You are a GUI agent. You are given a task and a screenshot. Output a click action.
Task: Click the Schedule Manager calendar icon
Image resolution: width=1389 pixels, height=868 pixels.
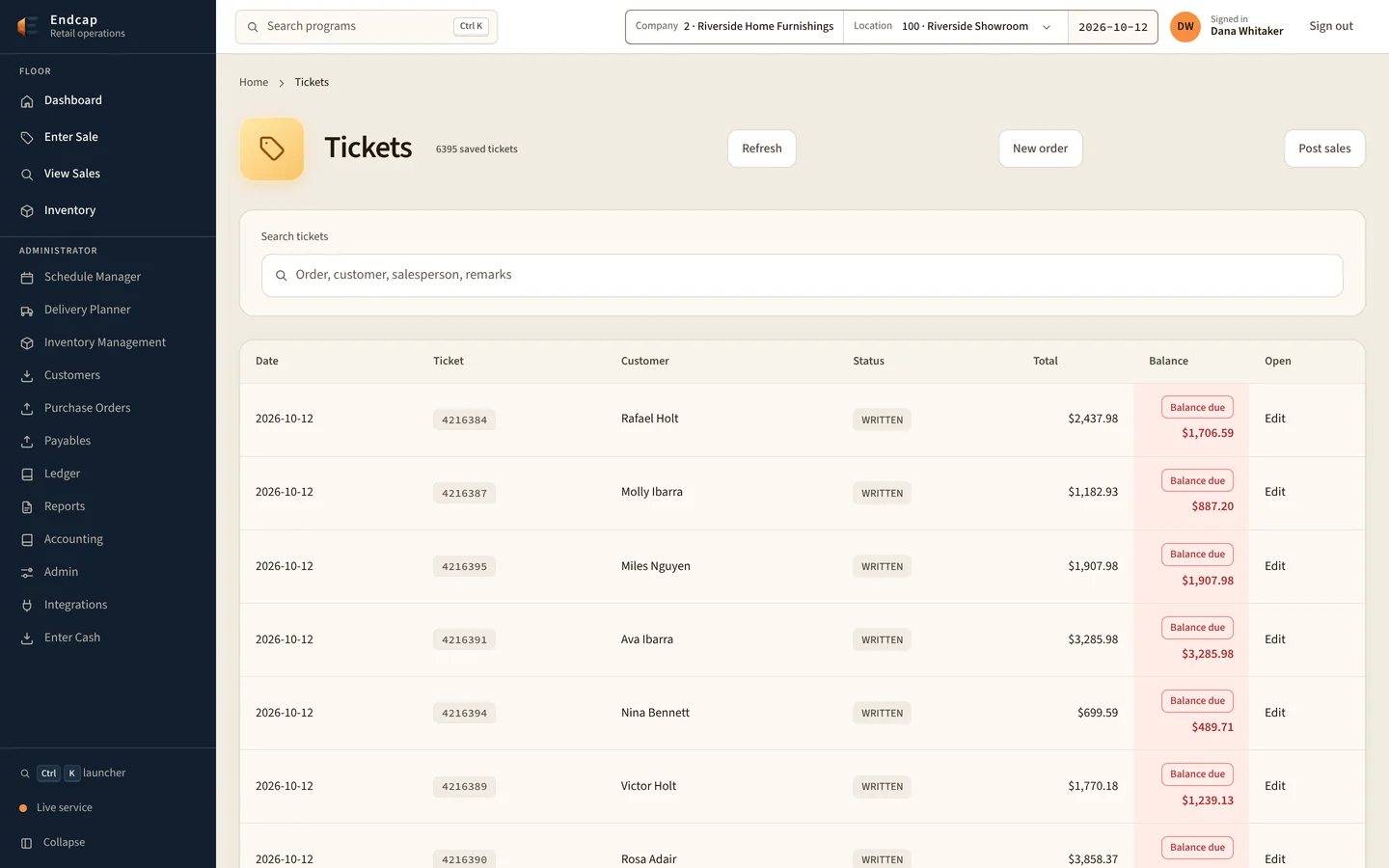pos(27,278)
